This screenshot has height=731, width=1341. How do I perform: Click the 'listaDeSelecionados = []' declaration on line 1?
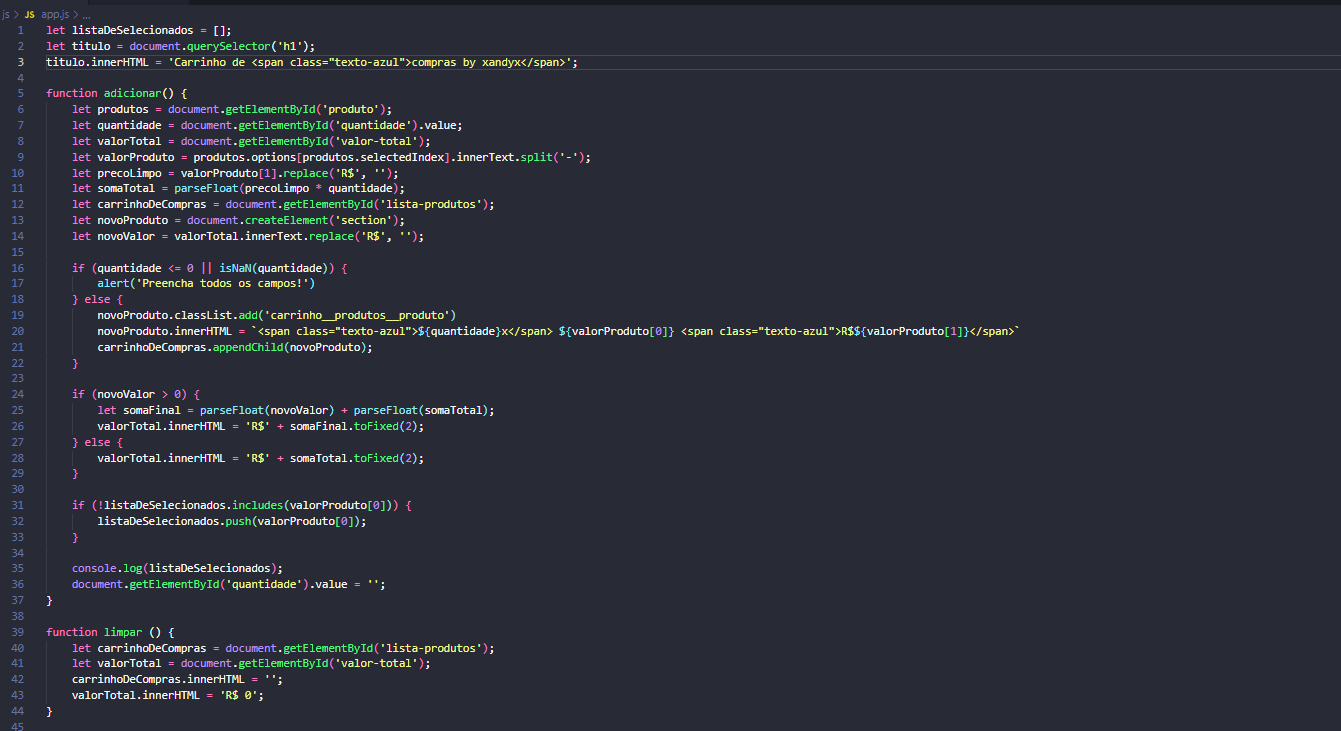(151, 30)
